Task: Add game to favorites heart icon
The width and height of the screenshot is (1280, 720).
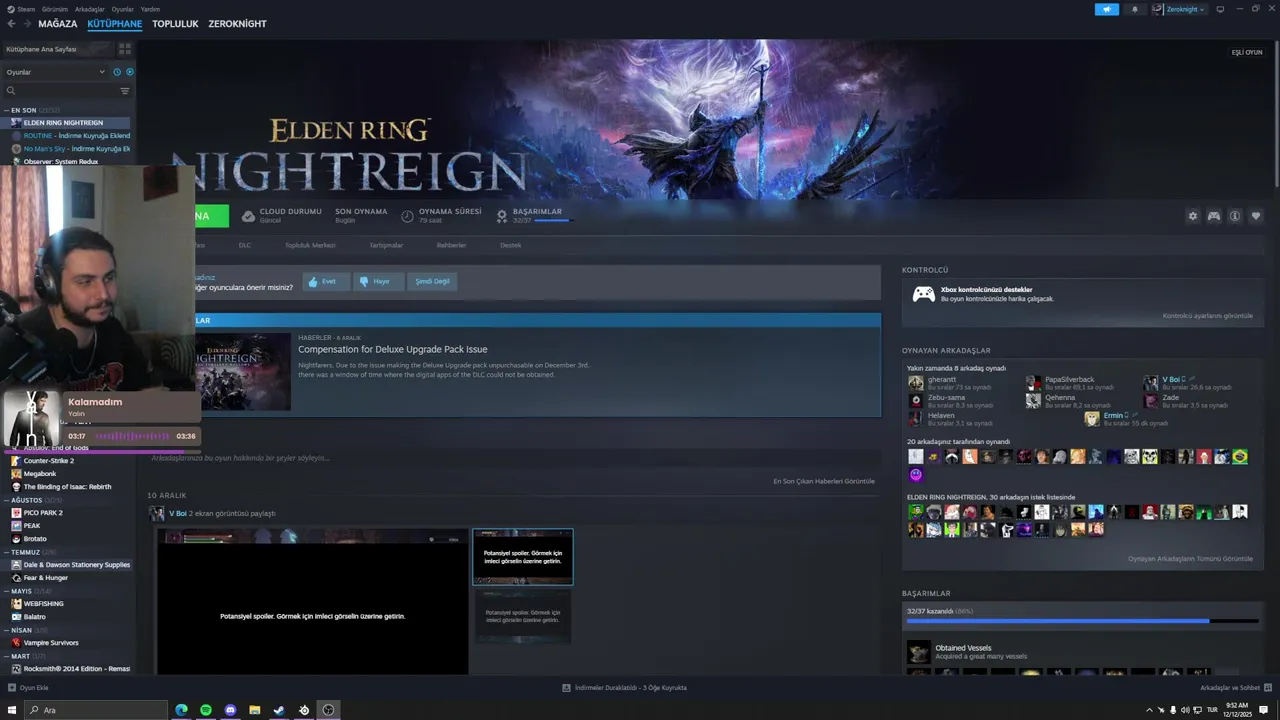Action: [x=1256, y=216]
